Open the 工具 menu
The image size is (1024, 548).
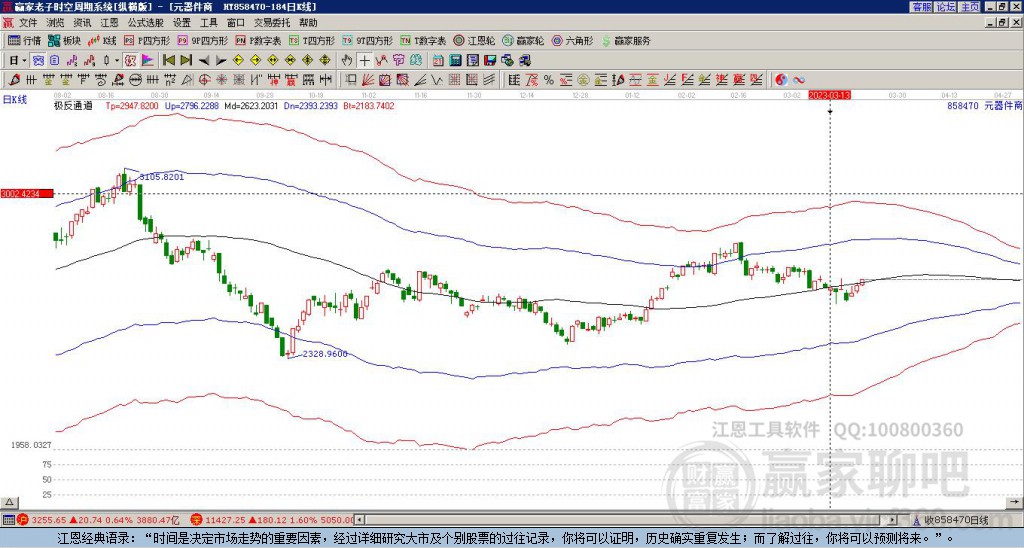[209, 23]
